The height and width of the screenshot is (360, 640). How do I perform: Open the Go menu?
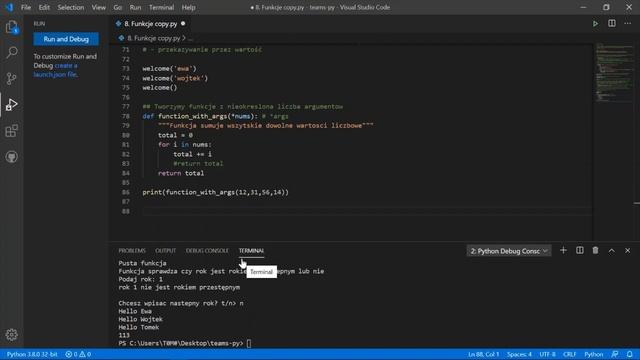click(x=118, y=7)
